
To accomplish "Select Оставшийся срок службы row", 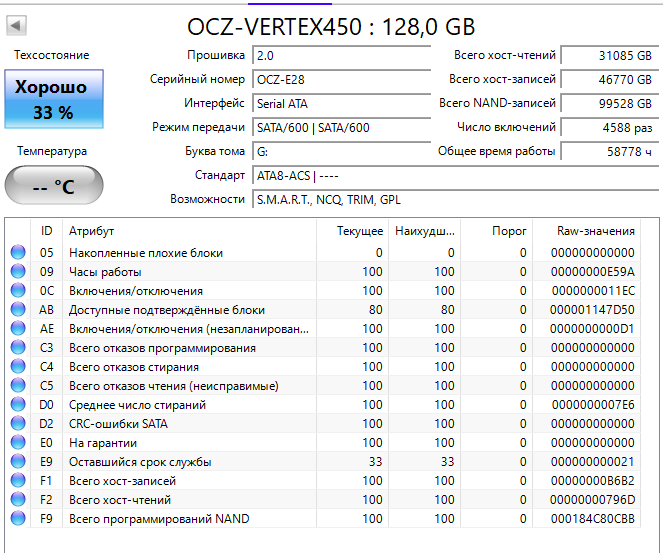I will click(323, 462).
